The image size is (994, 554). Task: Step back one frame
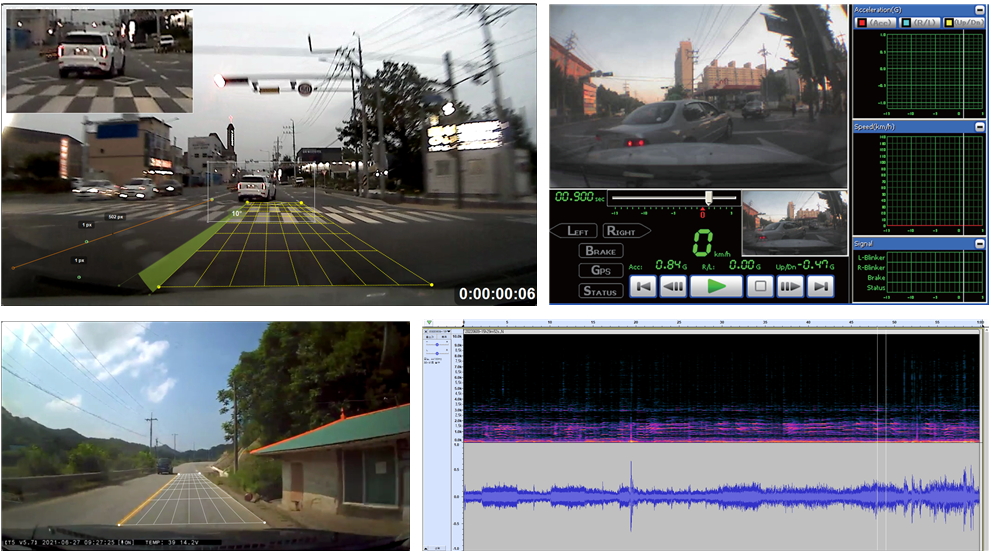tap(674, 287)
